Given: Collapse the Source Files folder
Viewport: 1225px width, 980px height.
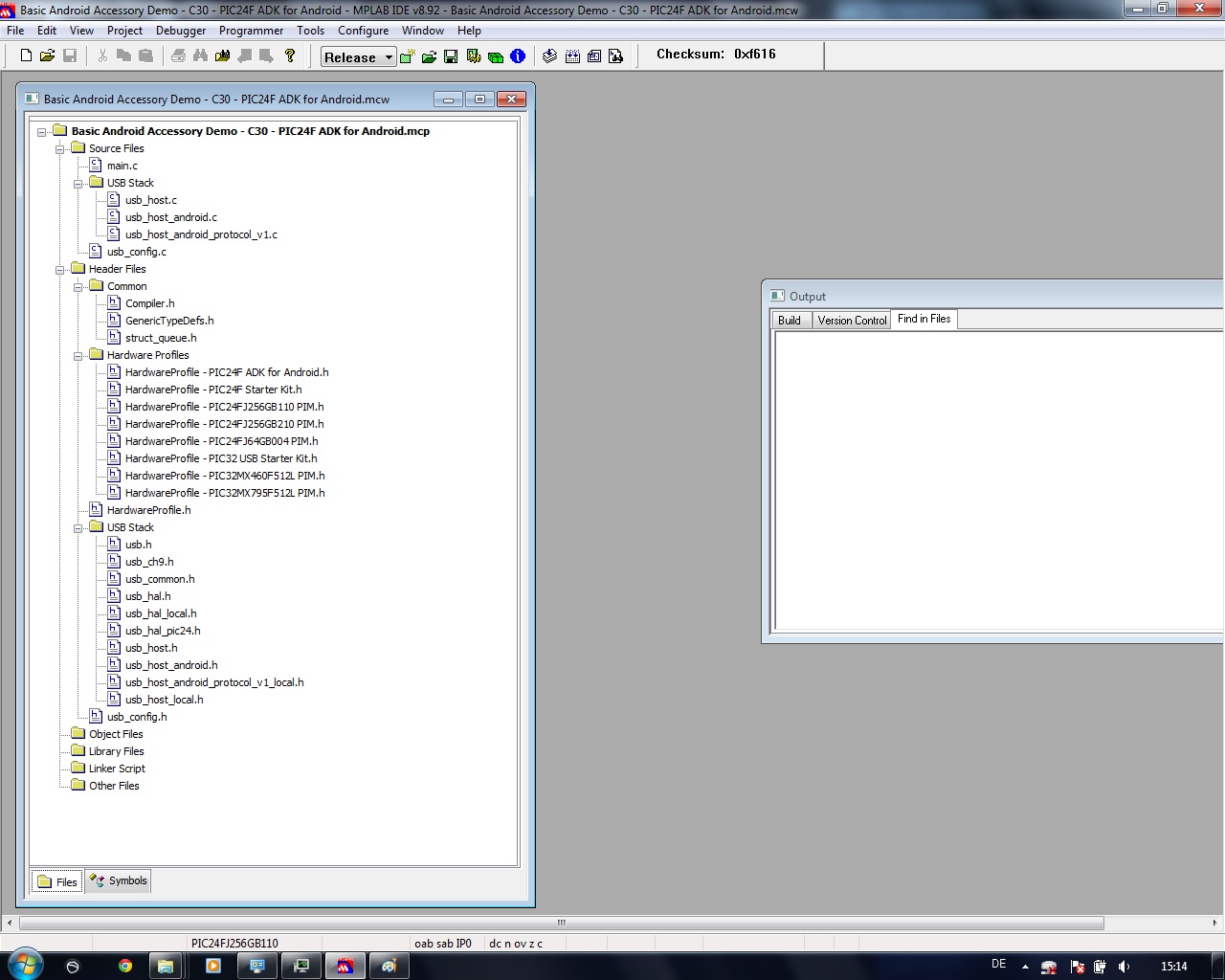Looking at the screenshot, I should coord(60,149).
